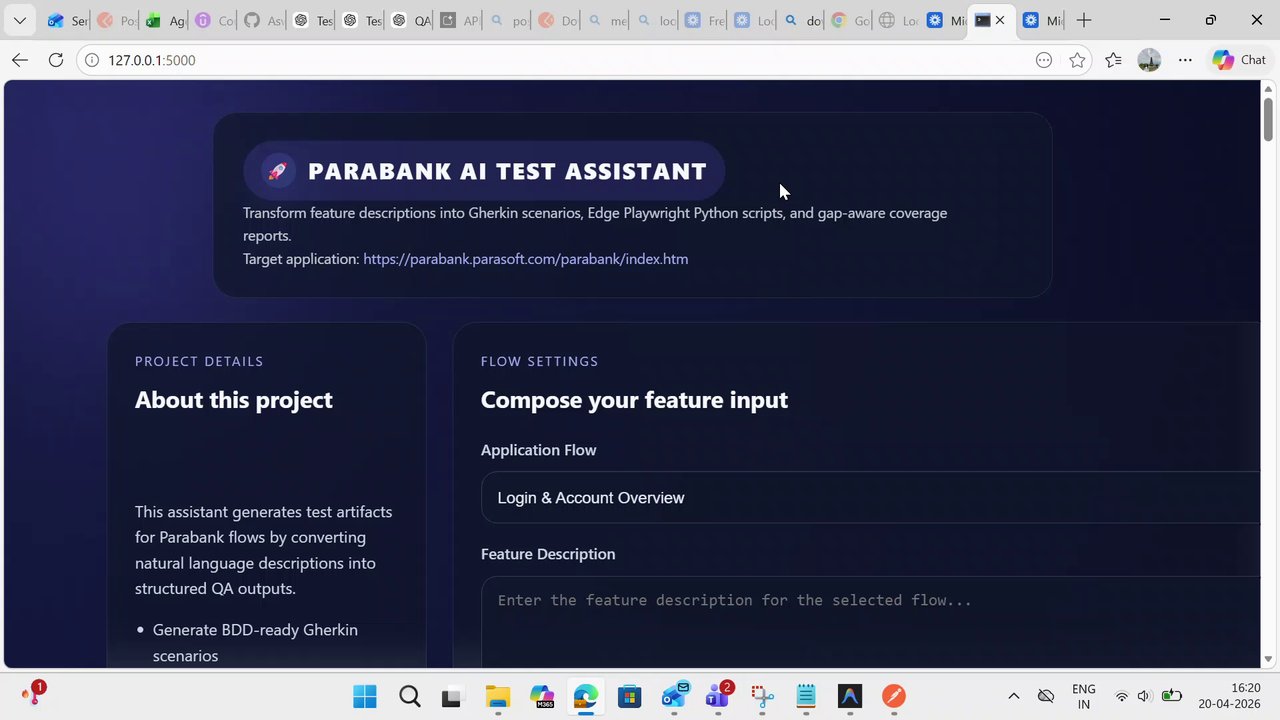
Task: Switch to the 'AP' browser tab
Action: pyautogui.click(x=459, y=20)
